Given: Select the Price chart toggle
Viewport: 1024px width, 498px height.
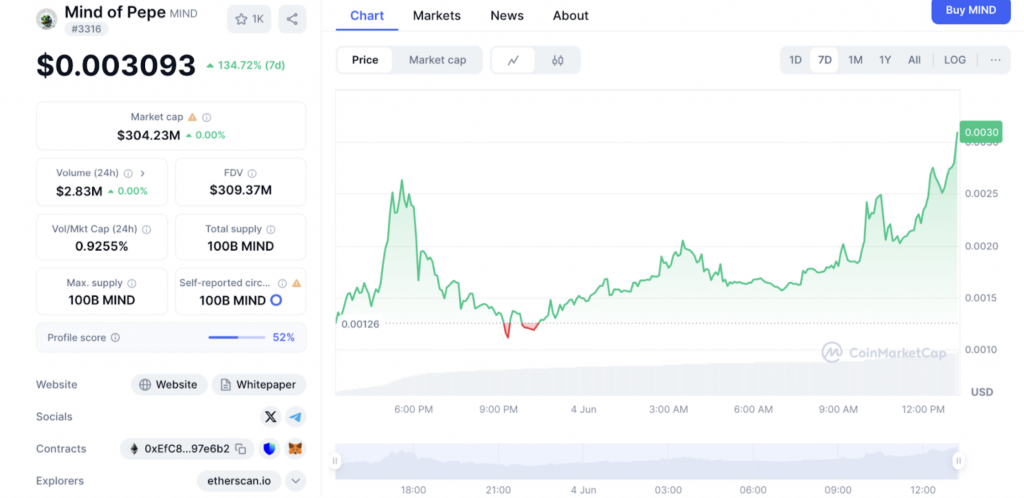Looking at the screenshot, I should pos(365,60).
